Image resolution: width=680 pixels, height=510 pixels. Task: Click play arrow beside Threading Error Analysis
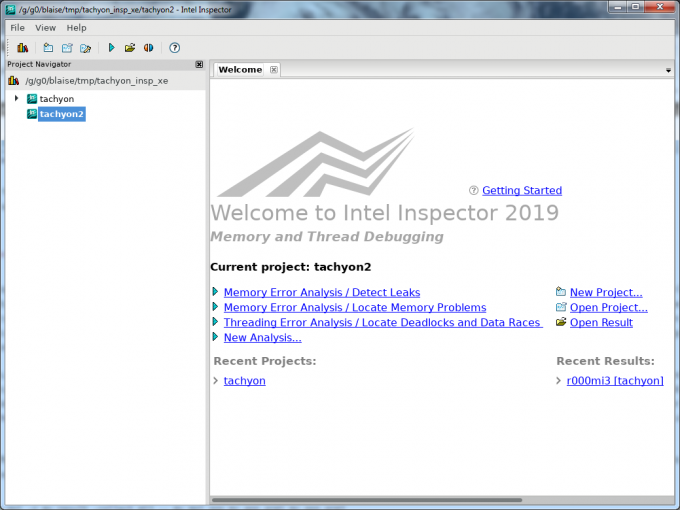(x=215, y=322)
